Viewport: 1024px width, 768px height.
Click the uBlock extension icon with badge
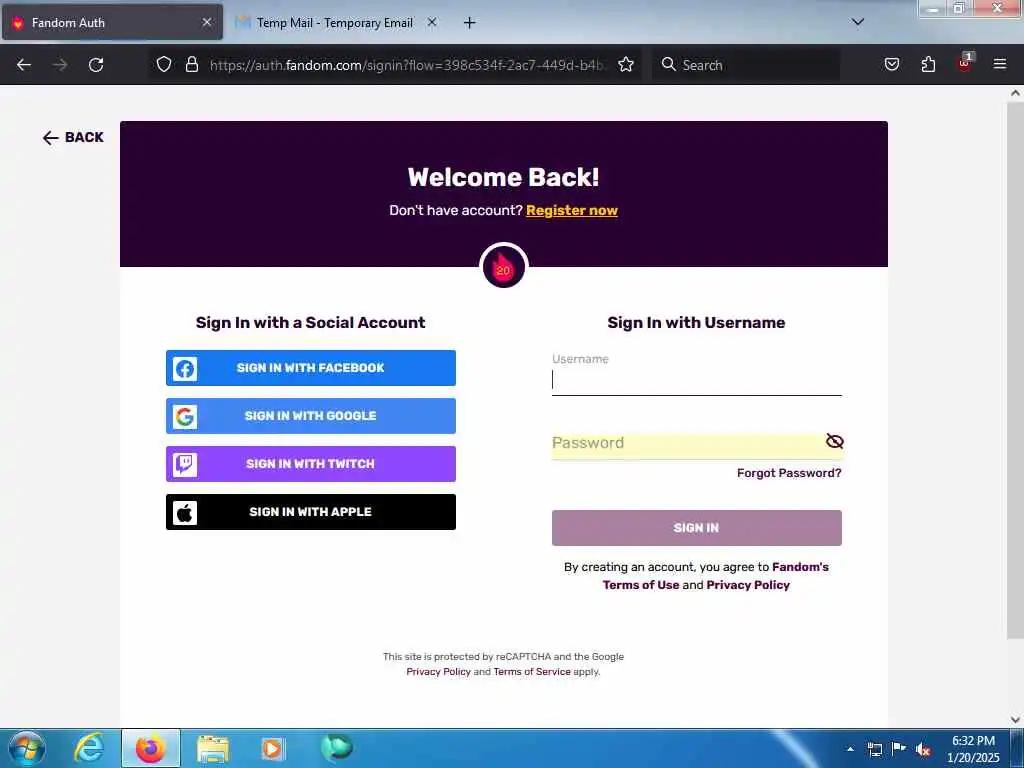[x=965, y=63]
